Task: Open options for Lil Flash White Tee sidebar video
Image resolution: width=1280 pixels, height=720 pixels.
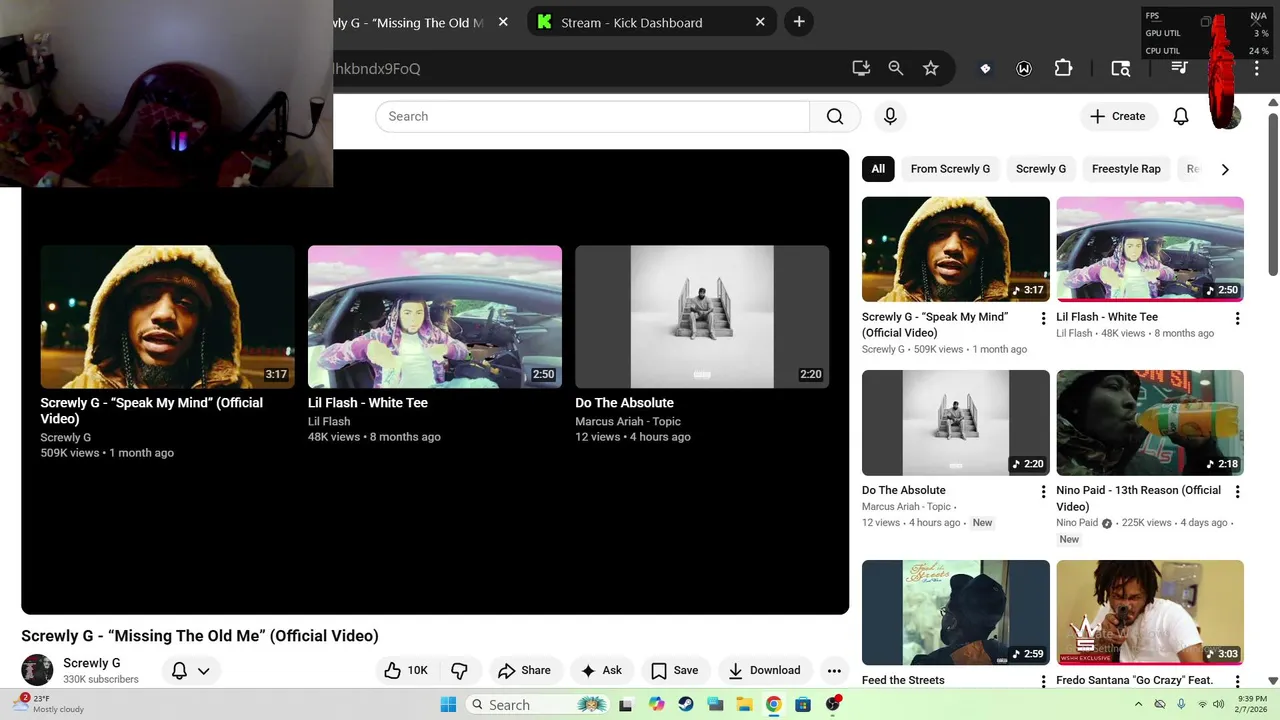Action: [x=1237, y=319]
